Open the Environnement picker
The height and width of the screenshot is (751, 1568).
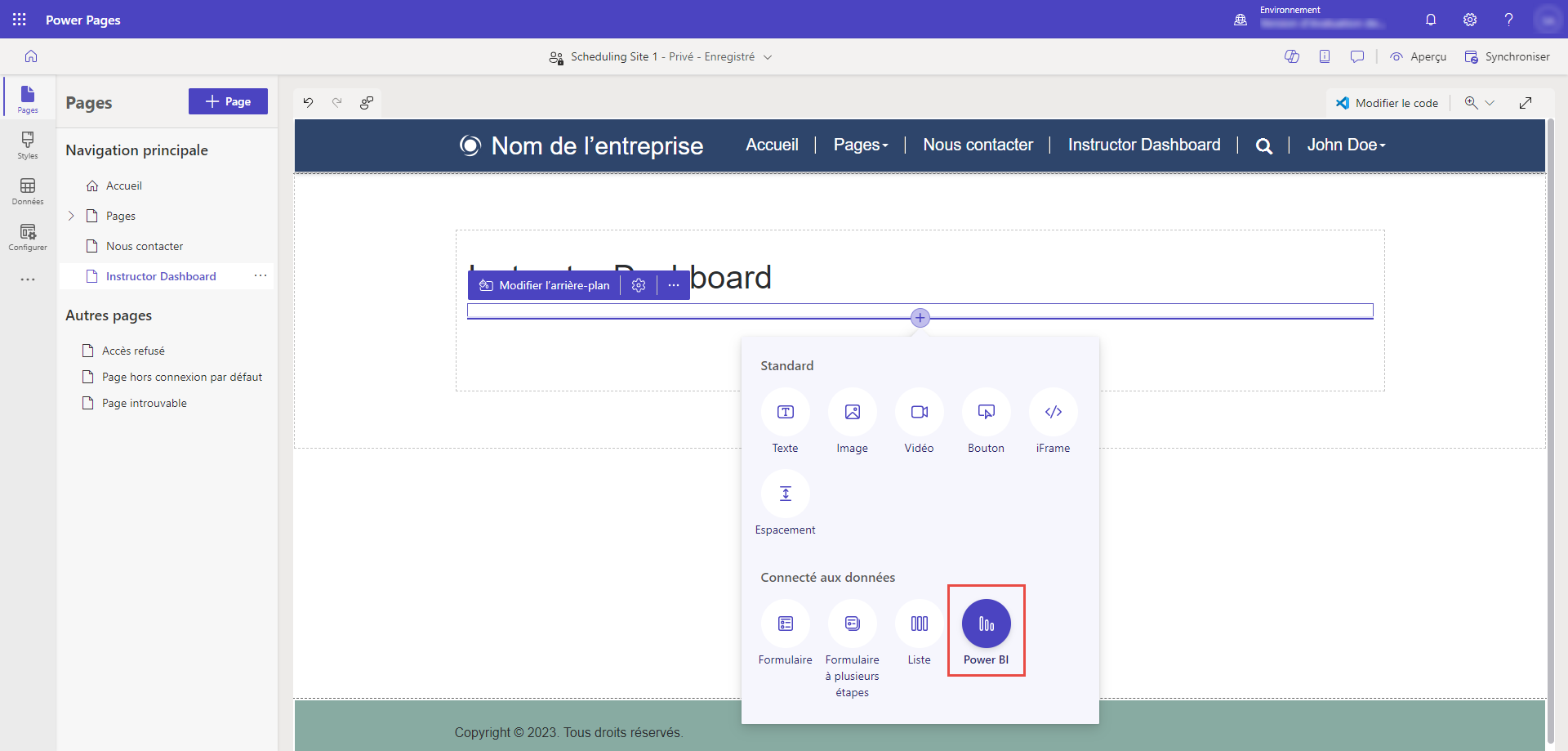pos(1312,19)
